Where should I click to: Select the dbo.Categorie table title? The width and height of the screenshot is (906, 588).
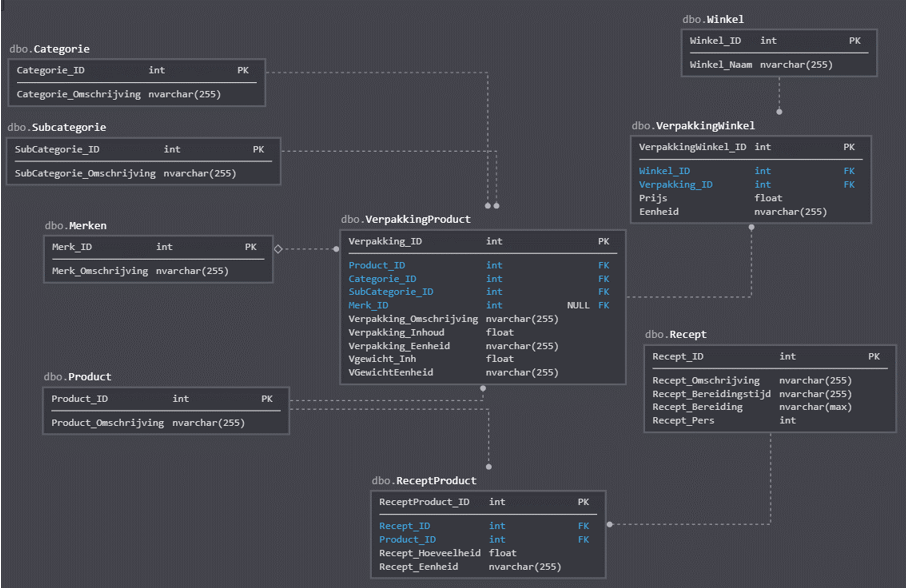[x=50, y=49]
